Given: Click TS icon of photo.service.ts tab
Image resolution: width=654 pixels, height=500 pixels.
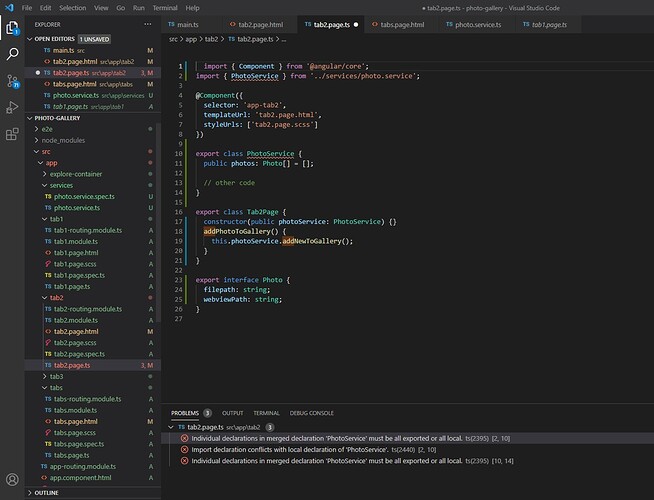Looking at the screenshot, I should [449, 24].
